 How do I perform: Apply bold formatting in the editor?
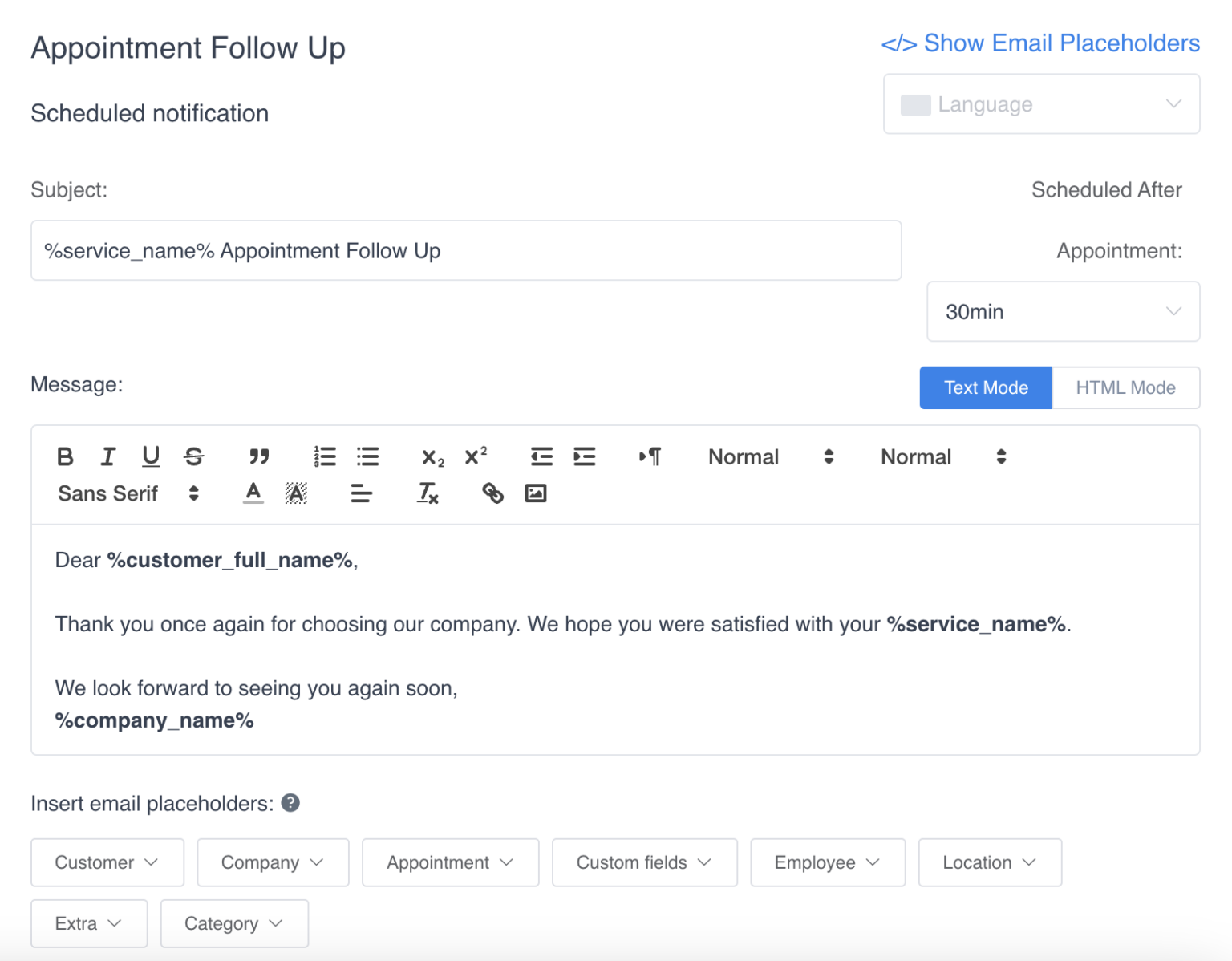click(x=66, y=456)
